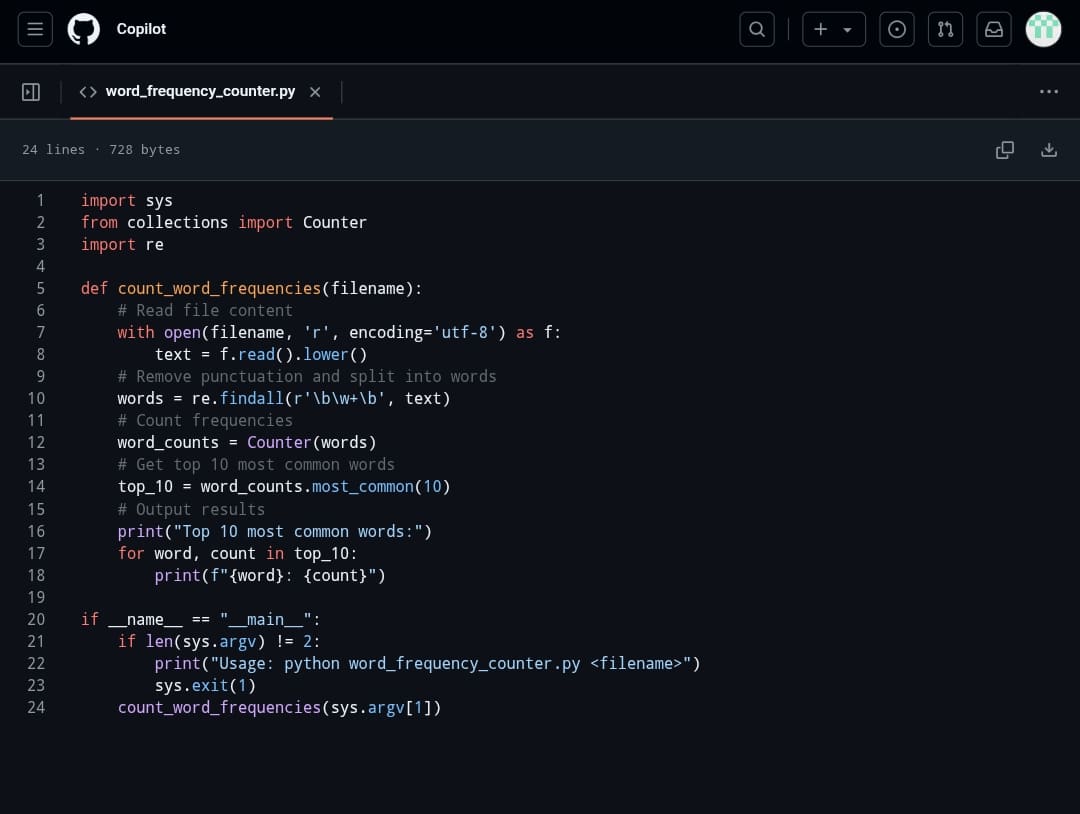1080x814 pixels.
Task: Download the file with download icon
Action: (1048, 149)
